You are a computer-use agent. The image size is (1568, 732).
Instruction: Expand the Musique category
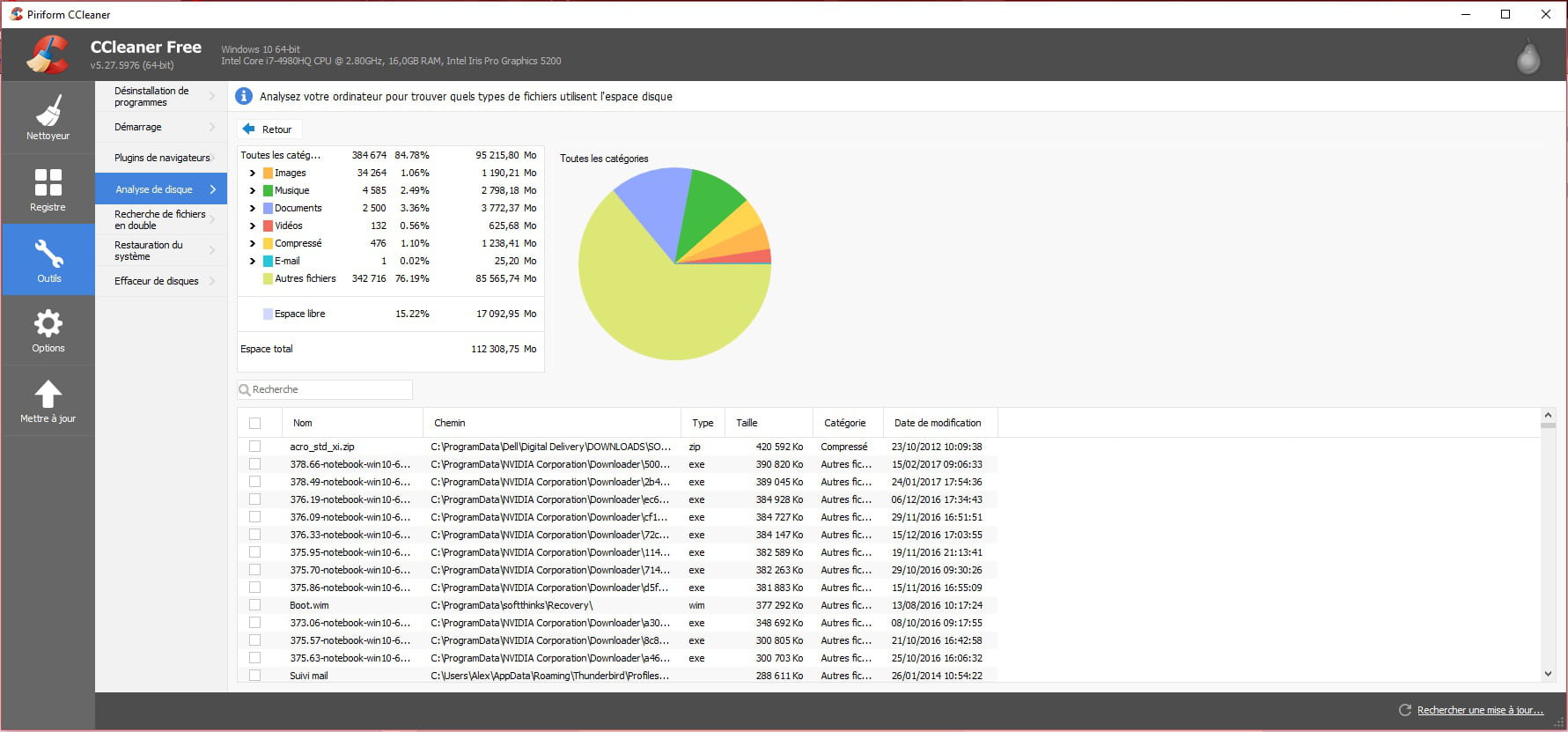click(252, 190)
